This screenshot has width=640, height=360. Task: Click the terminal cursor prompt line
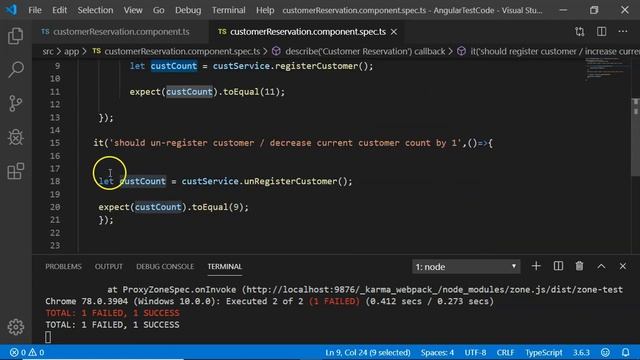click(x=48, y=337)
